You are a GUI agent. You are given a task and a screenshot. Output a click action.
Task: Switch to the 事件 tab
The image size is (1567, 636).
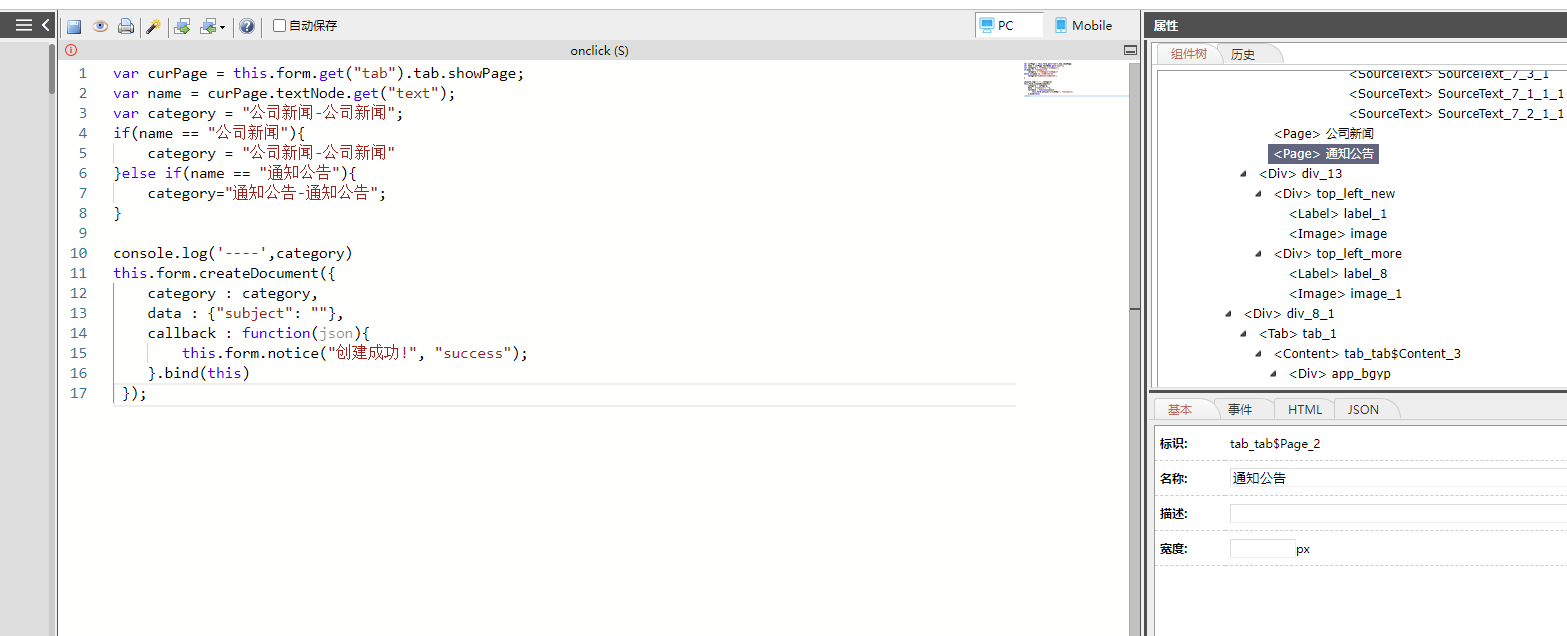pos(1240,409)
